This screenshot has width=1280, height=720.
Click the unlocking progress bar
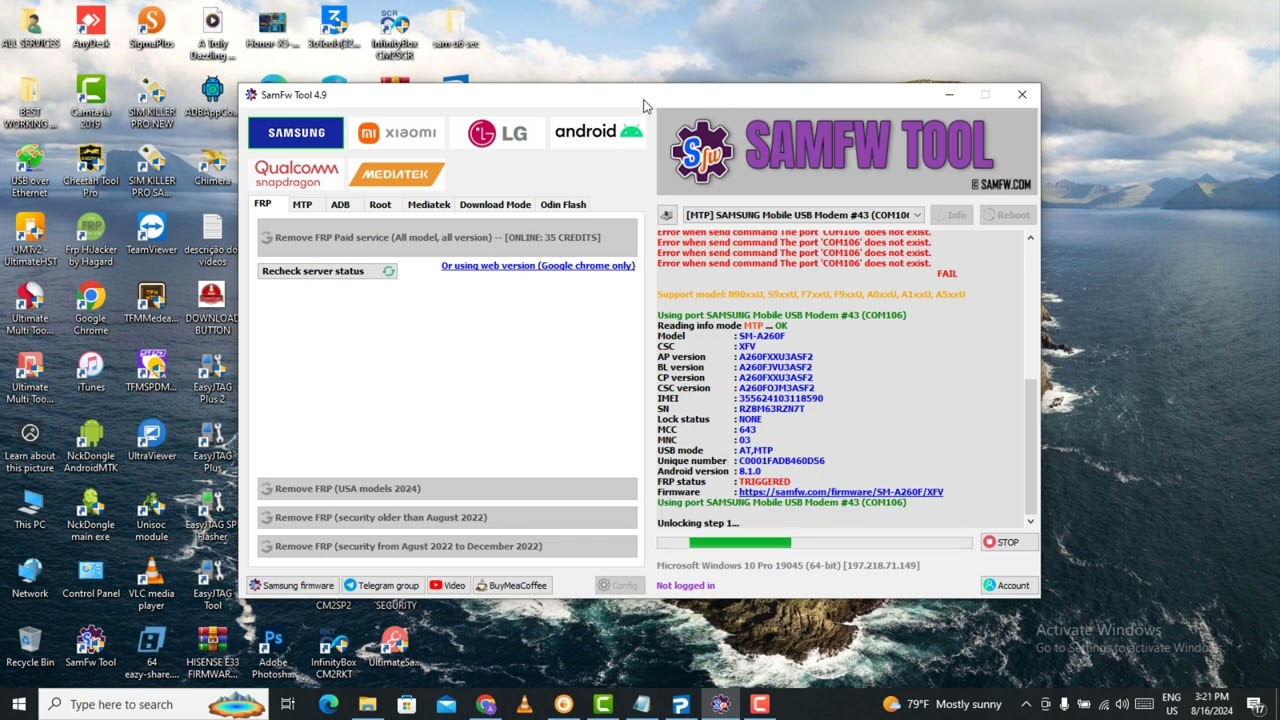[x=815, y=541]
